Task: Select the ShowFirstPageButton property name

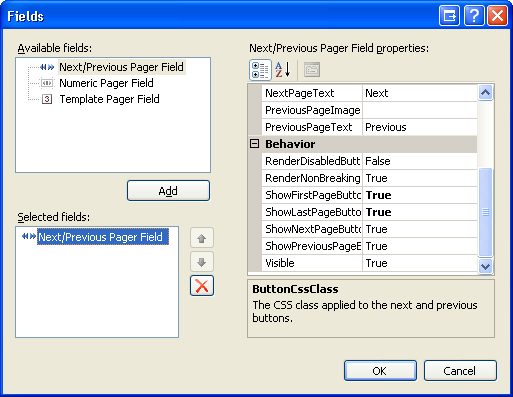Action: pos(312,195)
